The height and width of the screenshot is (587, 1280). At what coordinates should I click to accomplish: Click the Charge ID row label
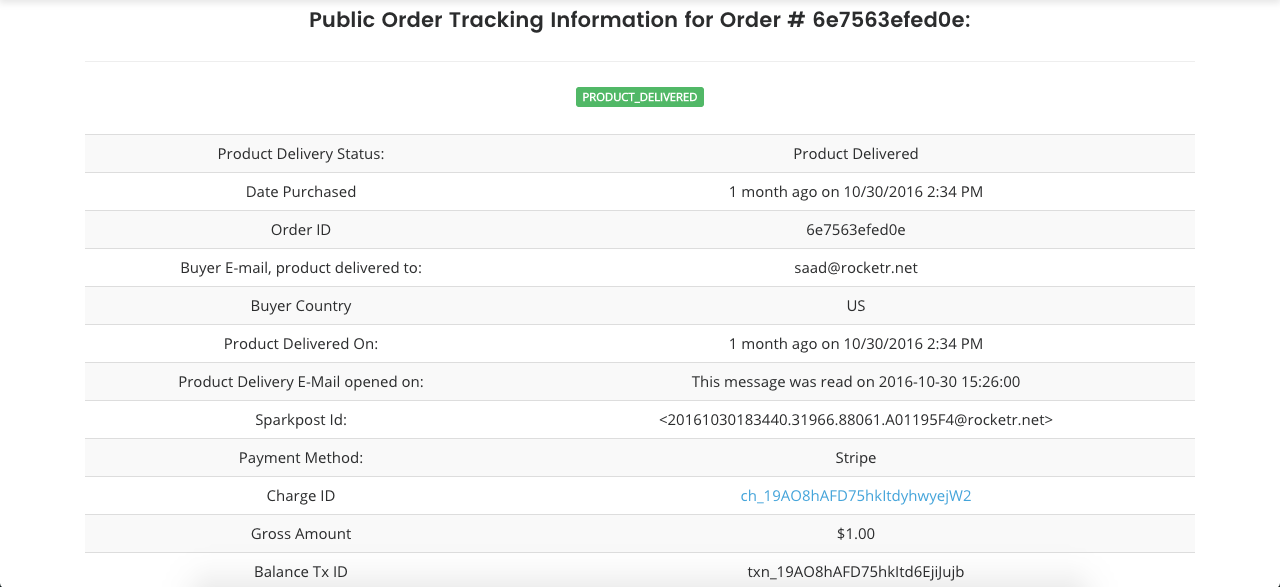(x=301, y=496)
